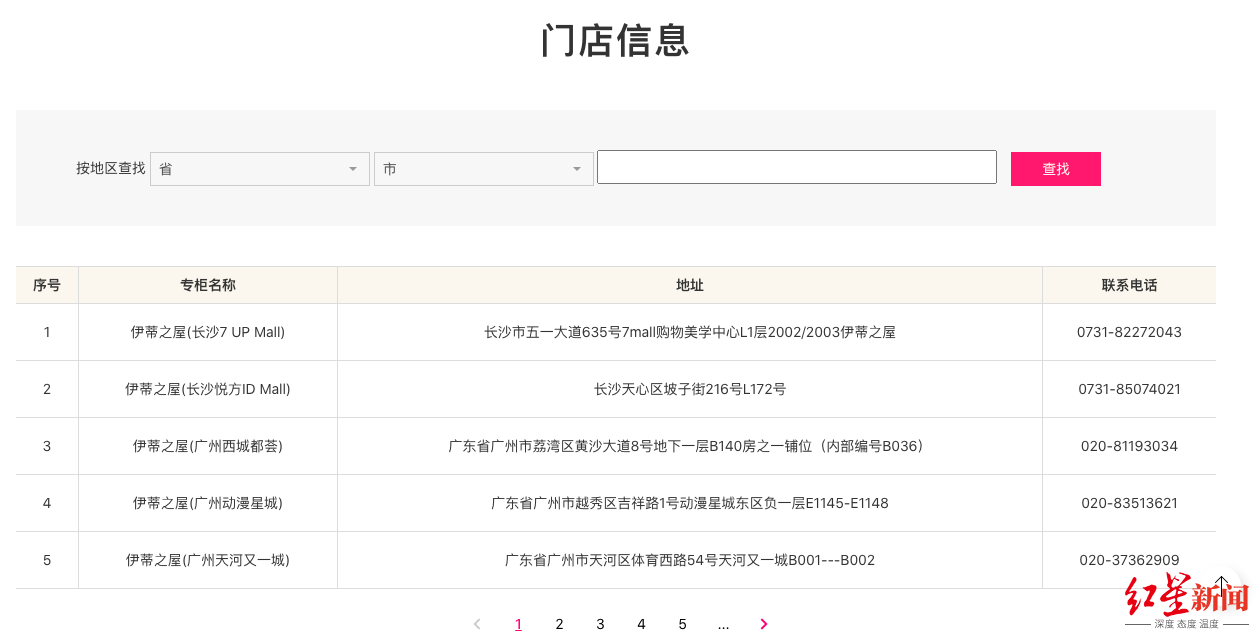Go to page 2 of results
This screenshot has height=640, width=1259.
point(559,624)
